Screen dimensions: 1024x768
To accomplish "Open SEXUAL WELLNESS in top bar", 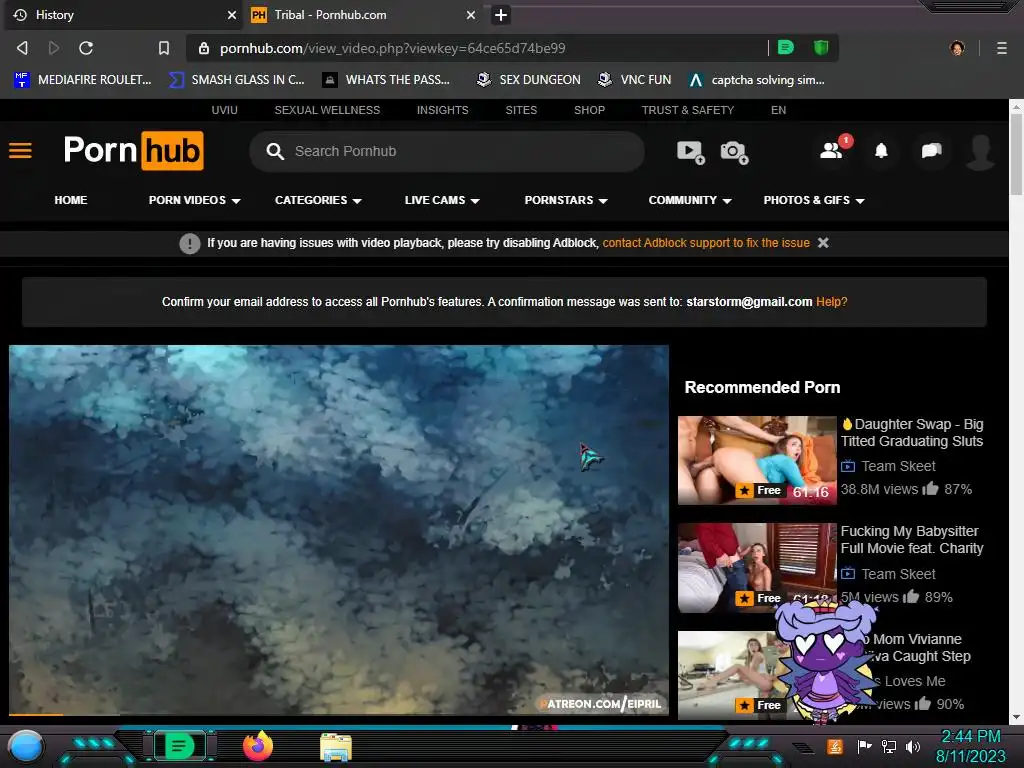I will 327,110.
